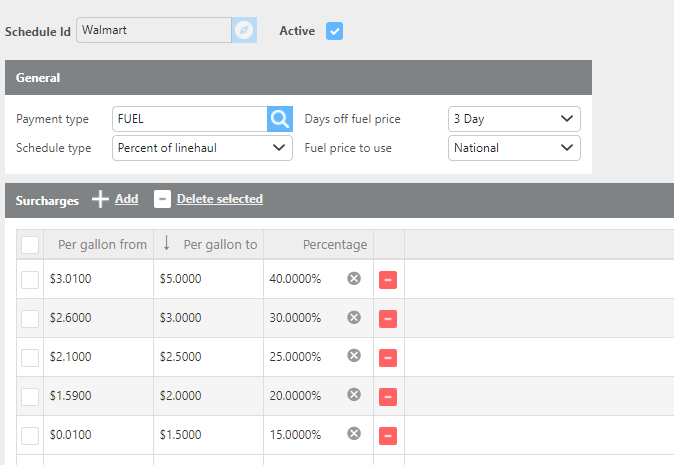Select the checkbox for the $2.6000 row
This screenshot has height=465, width=674.
pos(30,318)
